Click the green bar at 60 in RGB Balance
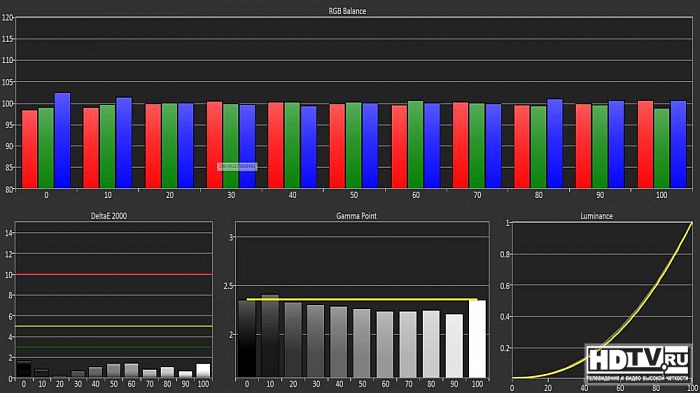The image size is (700, 393). point(416,145)
